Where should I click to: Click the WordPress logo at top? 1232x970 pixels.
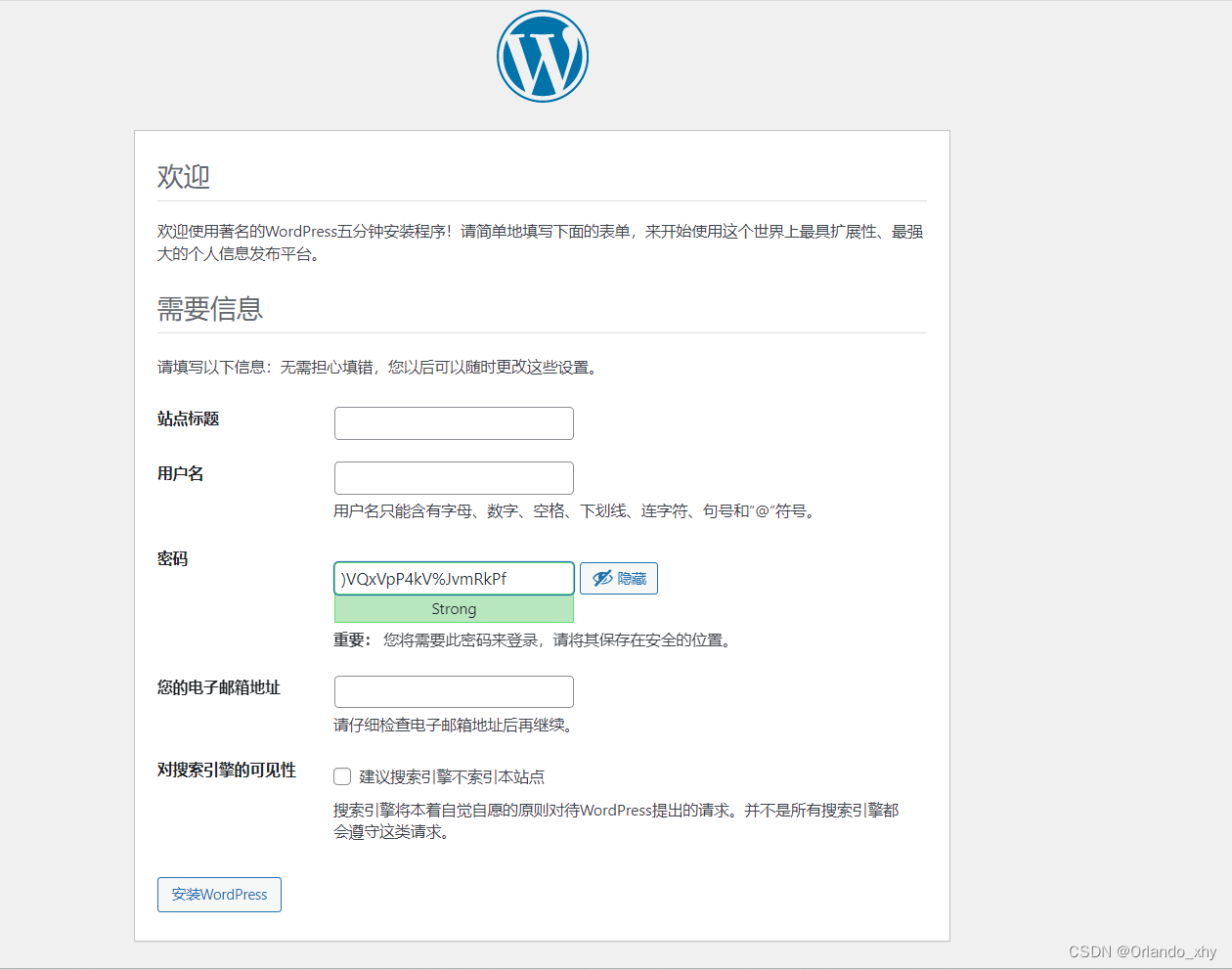(x=542, y=56)
